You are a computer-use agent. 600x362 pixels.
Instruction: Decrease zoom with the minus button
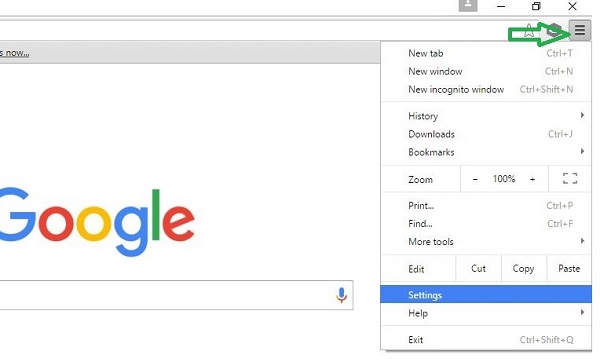click(x=475, y=179)
